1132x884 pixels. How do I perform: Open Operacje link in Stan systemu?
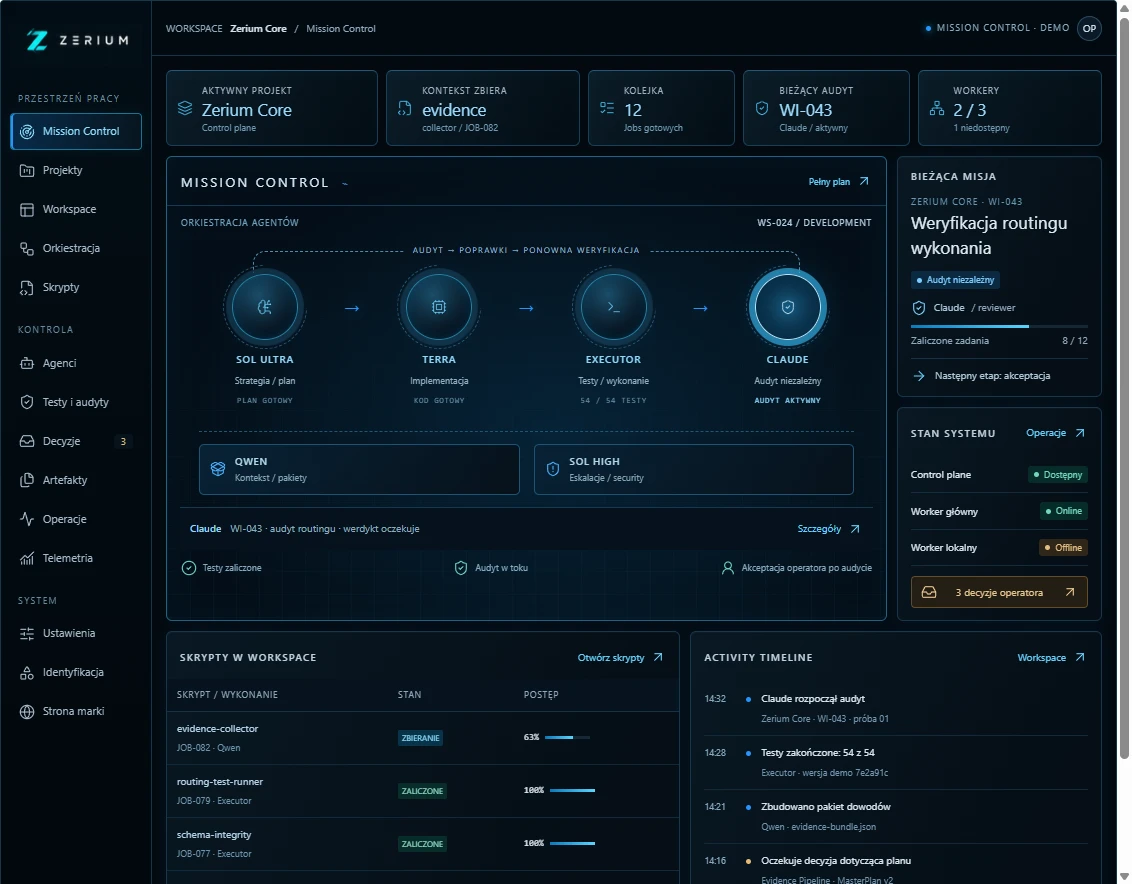(1055, 433)
